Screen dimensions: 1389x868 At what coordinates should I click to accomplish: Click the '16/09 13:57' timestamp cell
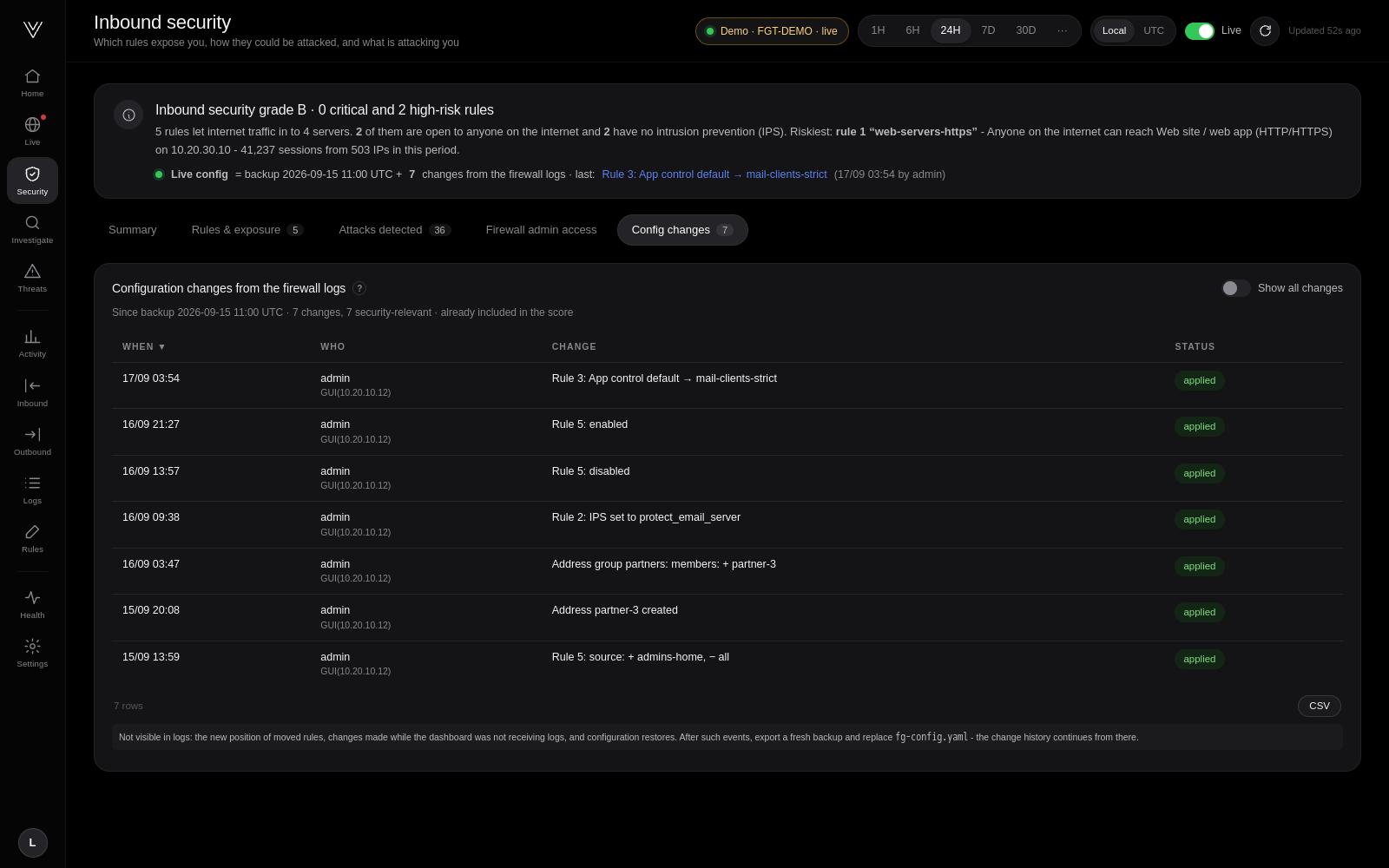click(x=151, y=471)
